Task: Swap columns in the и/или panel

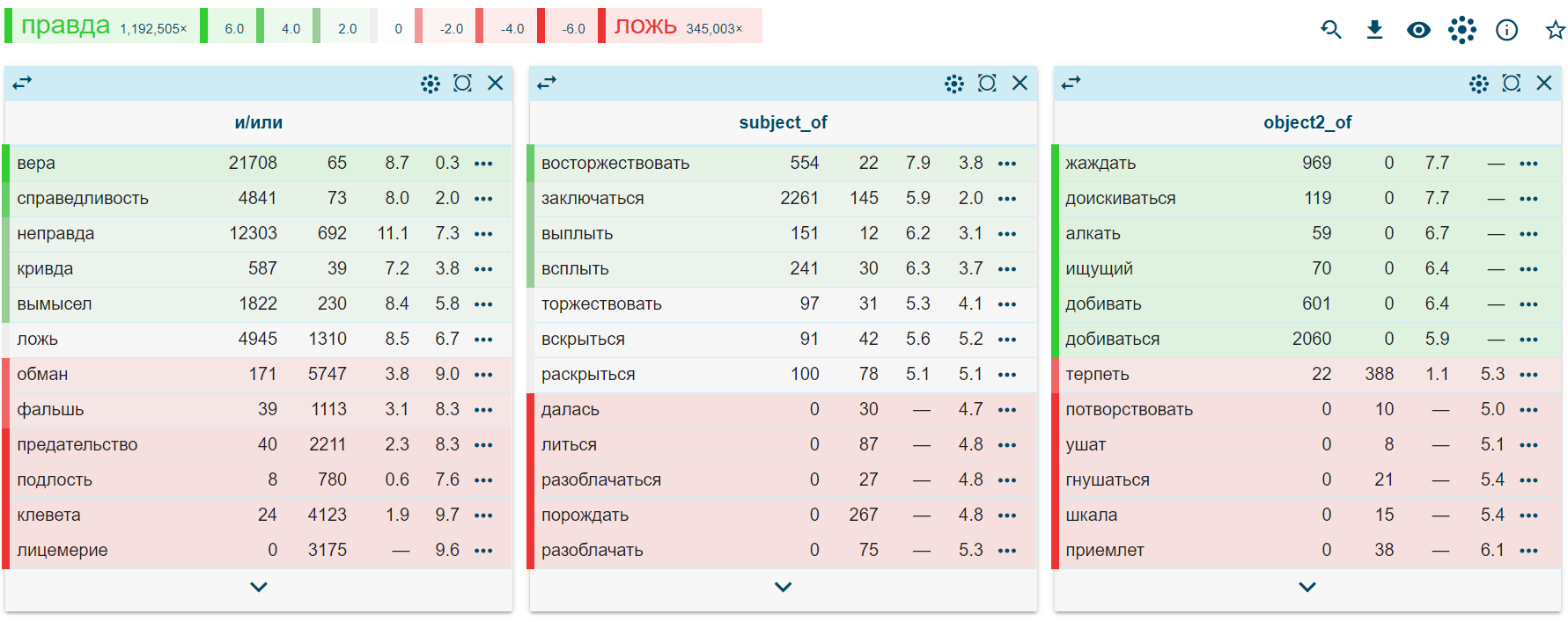Action: pyautogui.click(x=22, y=83)
